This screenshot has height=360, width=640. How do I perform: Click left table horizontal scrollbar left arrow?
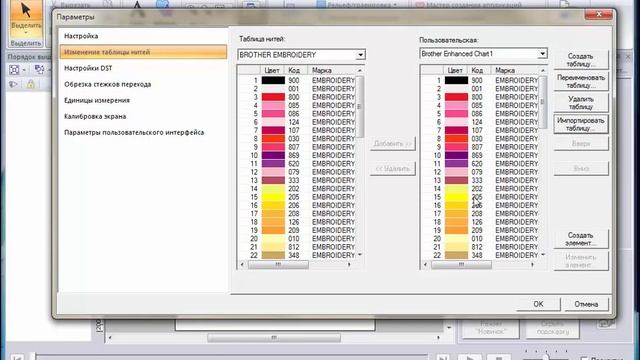[x=242, y=264]
